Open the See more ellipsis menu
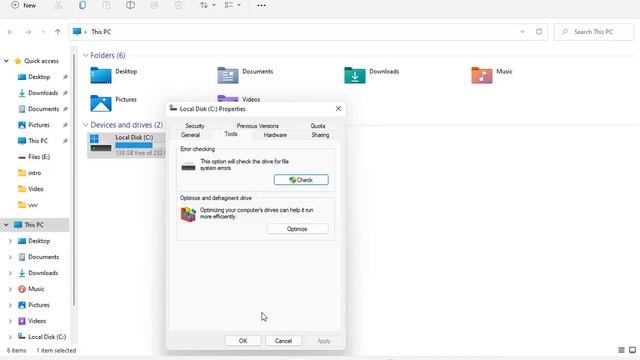640x360 pixels. (261, 5)
